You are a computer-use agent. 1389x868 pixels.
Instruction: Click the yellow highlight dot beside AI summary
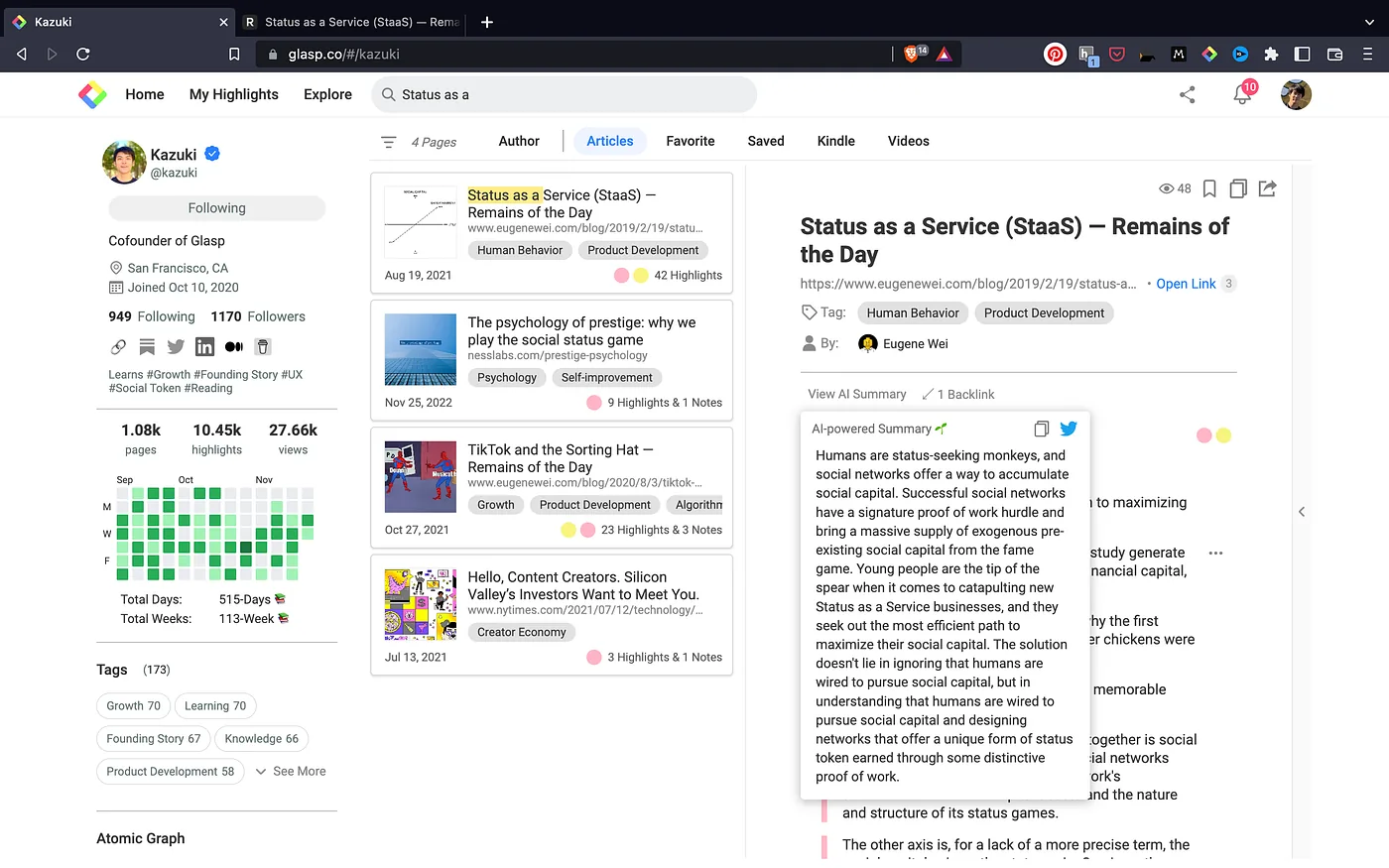coord(1223,435)
